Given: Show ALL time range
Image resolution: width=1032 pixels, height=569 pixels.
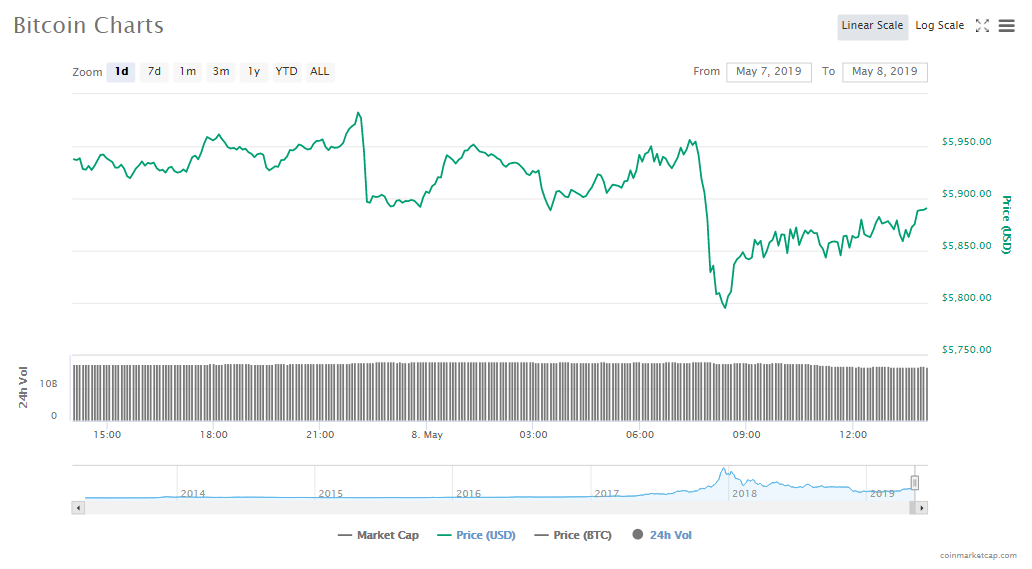Looking at the screenshot, I should pos(319,72).
